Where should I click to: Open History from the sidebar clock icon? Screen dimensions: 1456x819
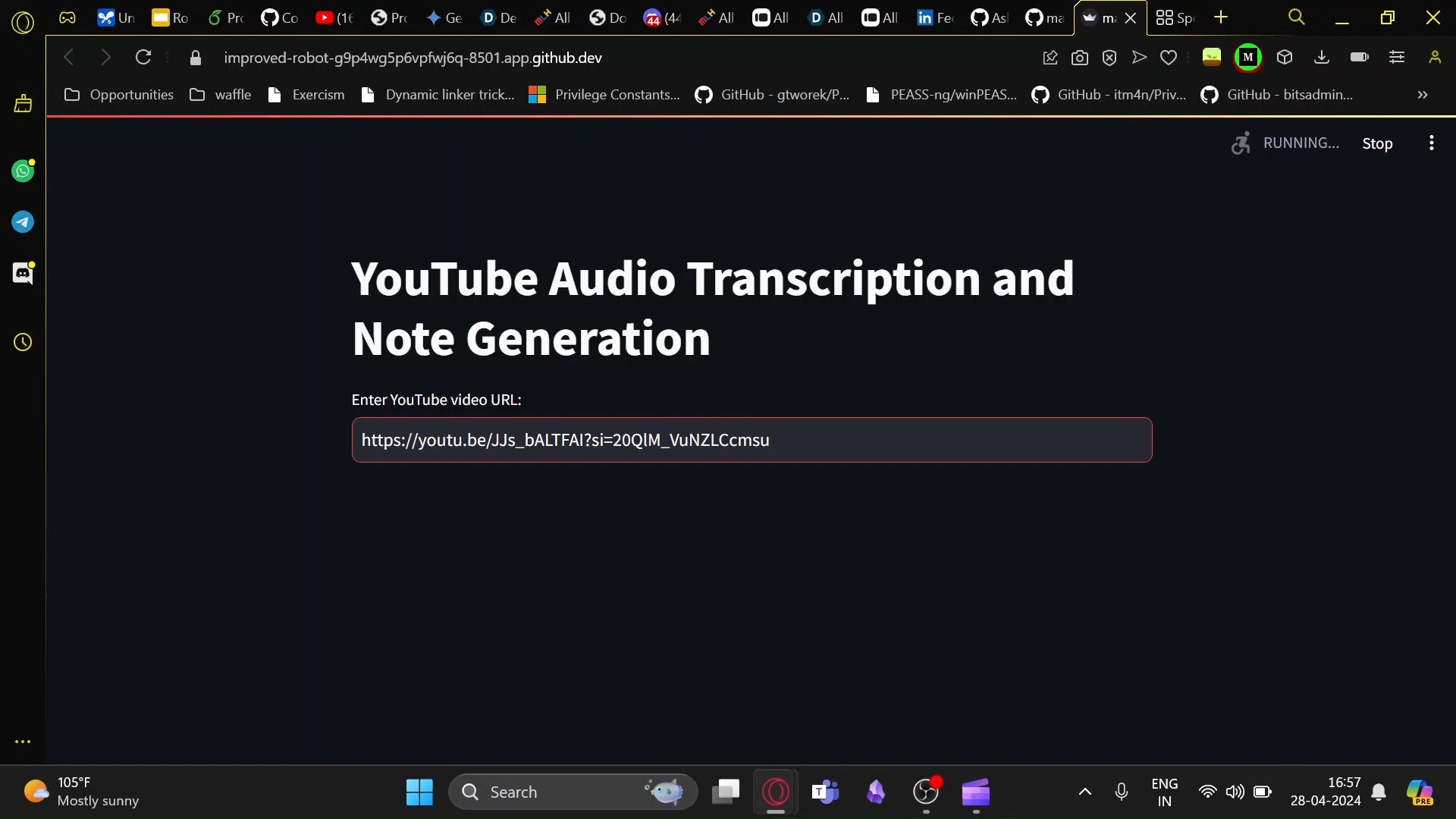pyautogui.click(x=23, y=343)
